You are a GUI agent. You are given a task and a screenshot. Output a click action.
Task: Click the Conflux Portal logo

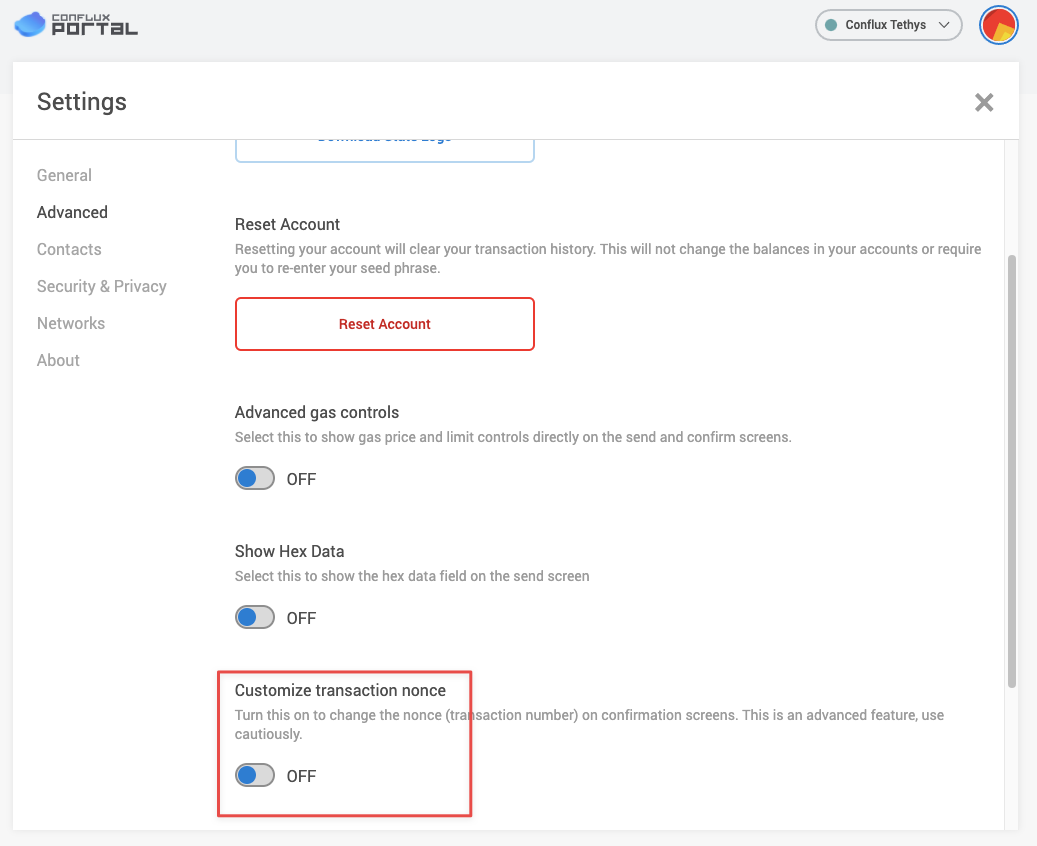tap(75, 25)
